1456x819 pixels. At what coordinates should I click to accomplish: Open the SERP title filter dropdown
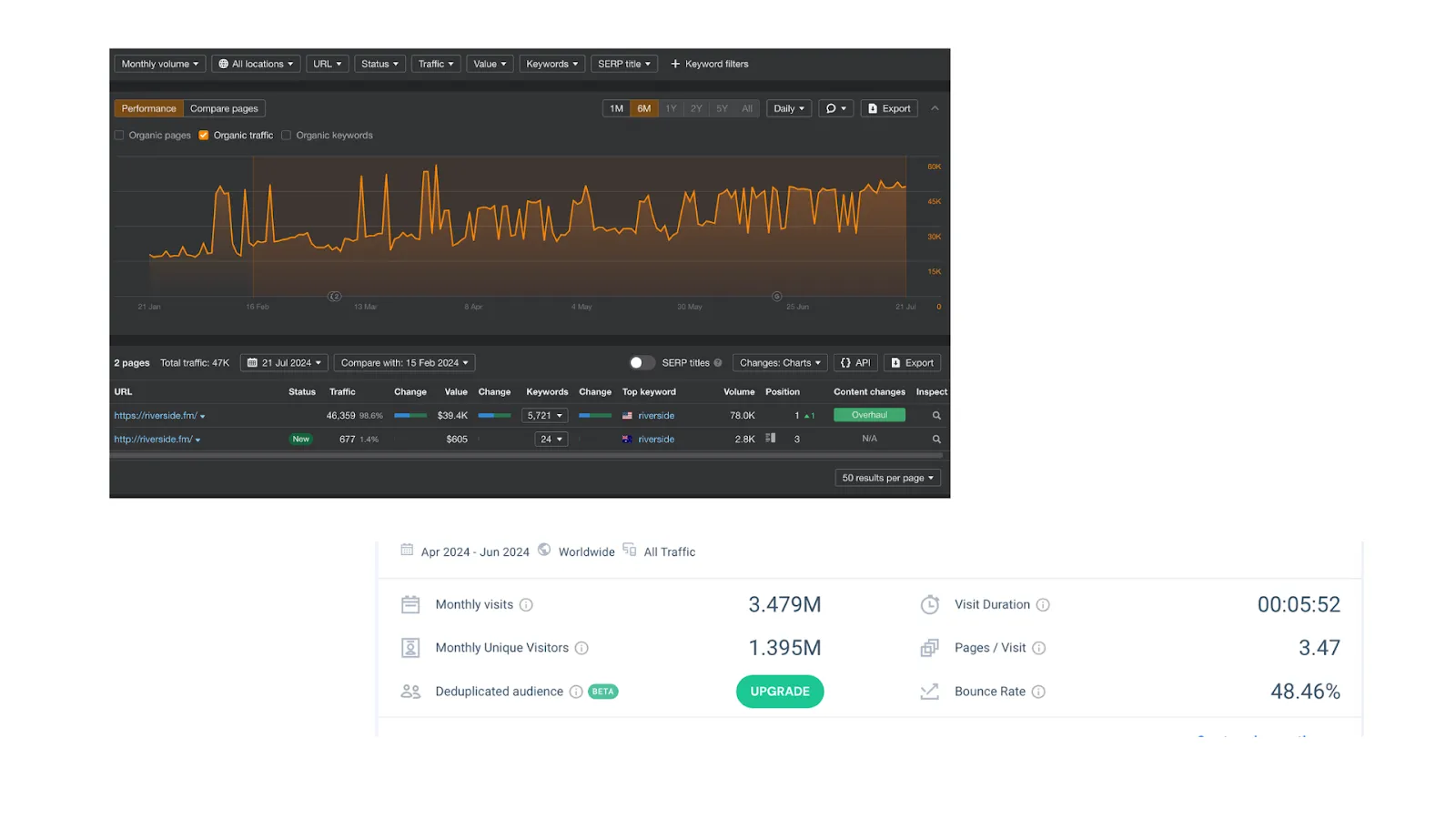click(624, 64)
